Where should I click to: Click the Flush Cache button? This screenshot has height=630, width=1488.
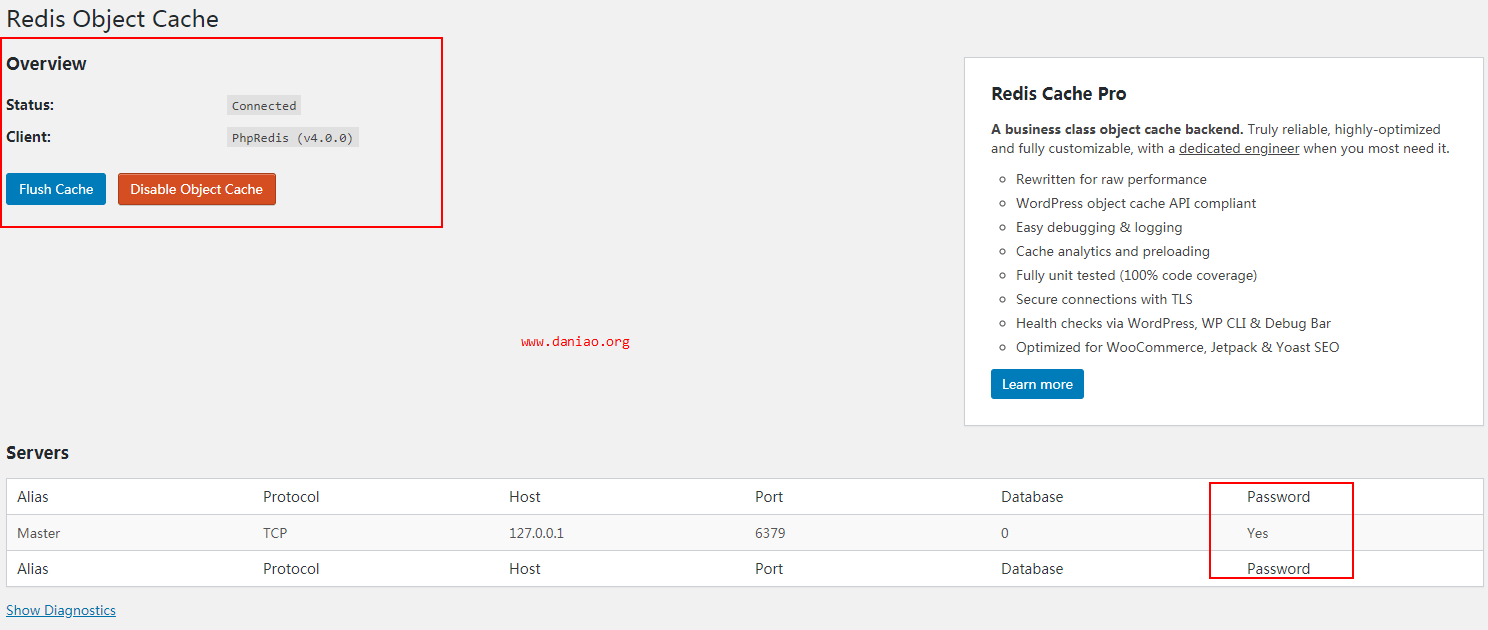pos(56,189)
